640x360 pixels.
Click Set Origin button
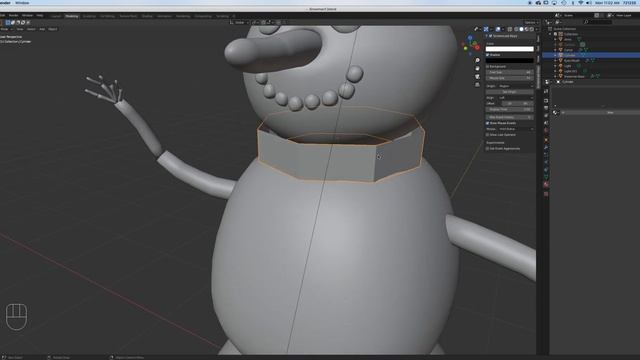pos(509,92)
